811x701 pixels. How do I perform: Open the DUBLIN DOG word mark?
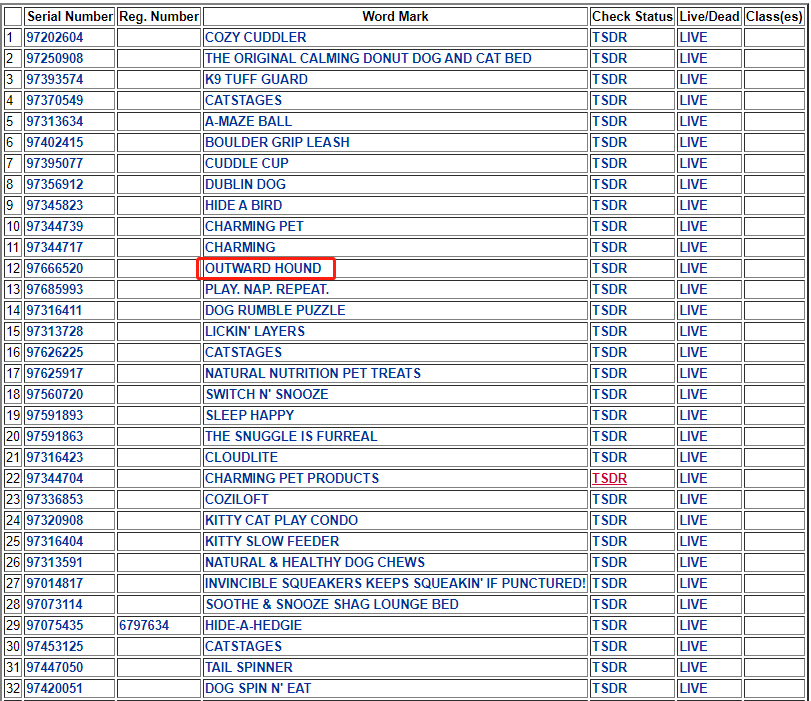tap(245, 185)
